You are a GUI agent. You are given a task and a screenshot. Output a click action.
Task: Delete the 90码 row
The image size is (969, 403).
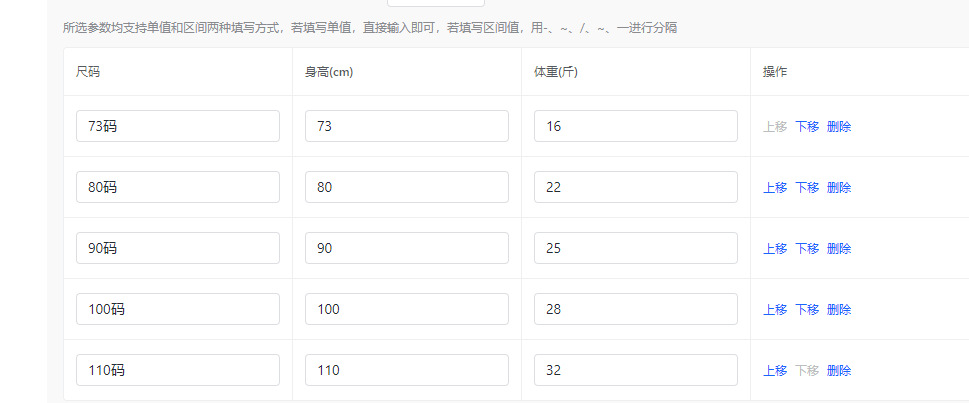[839, 249]
